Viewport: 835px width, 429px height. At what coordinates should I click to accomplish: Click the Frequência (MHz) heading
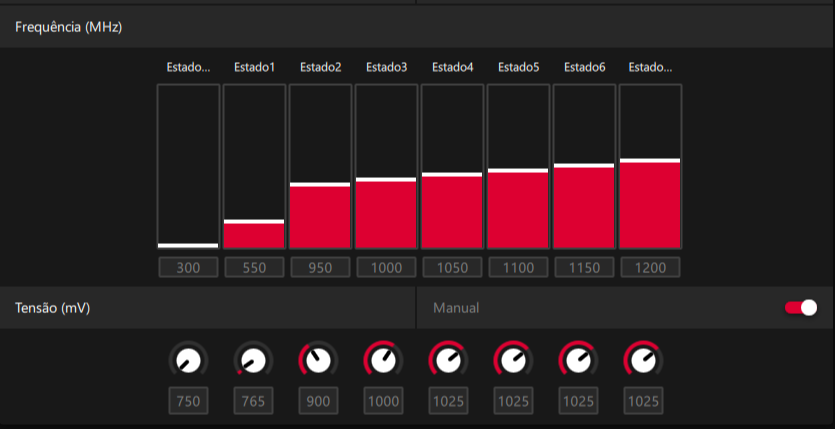[x=69, y=27]
